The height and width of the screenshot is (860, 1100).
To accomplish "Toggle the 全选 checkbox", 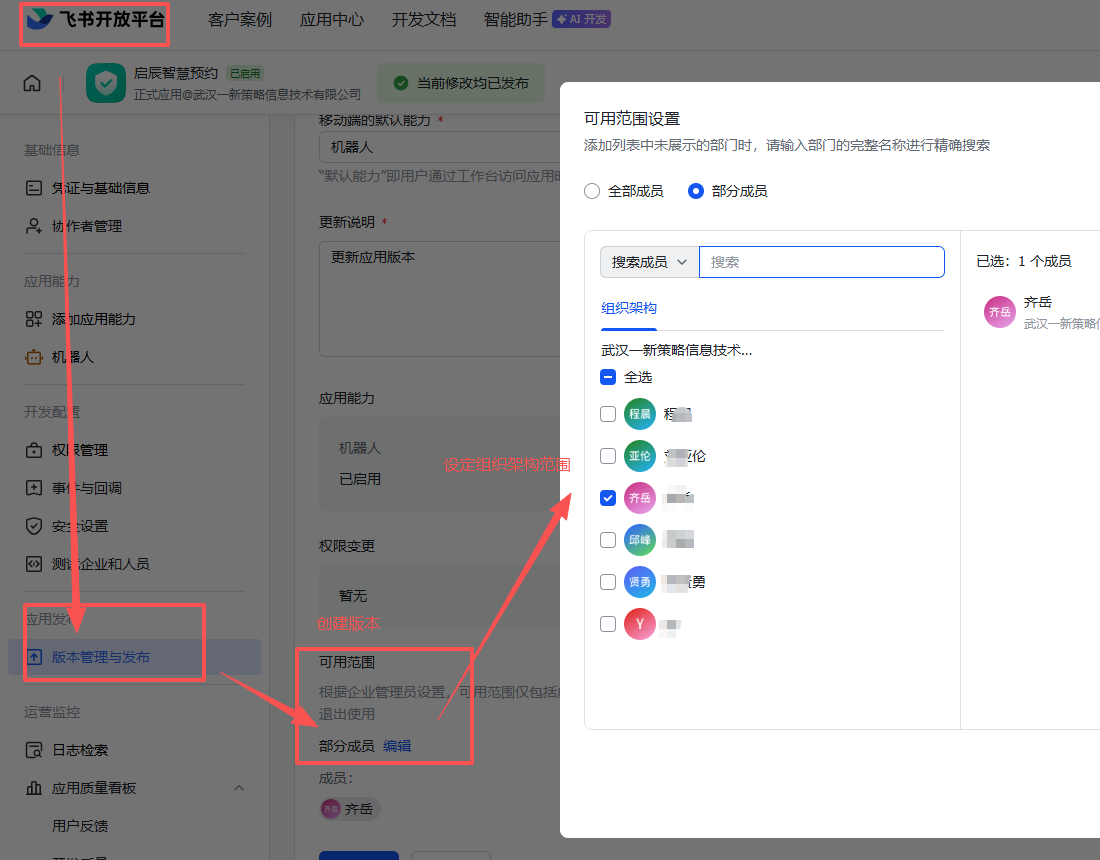I will click(608, 377).
